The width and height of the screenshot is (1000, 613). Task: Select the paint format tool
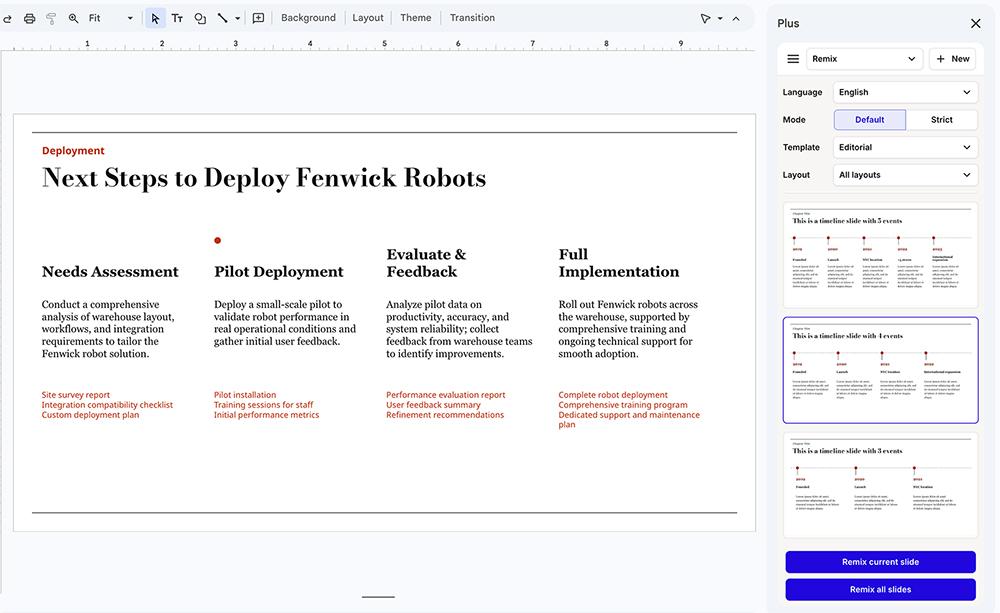point(51,18)
